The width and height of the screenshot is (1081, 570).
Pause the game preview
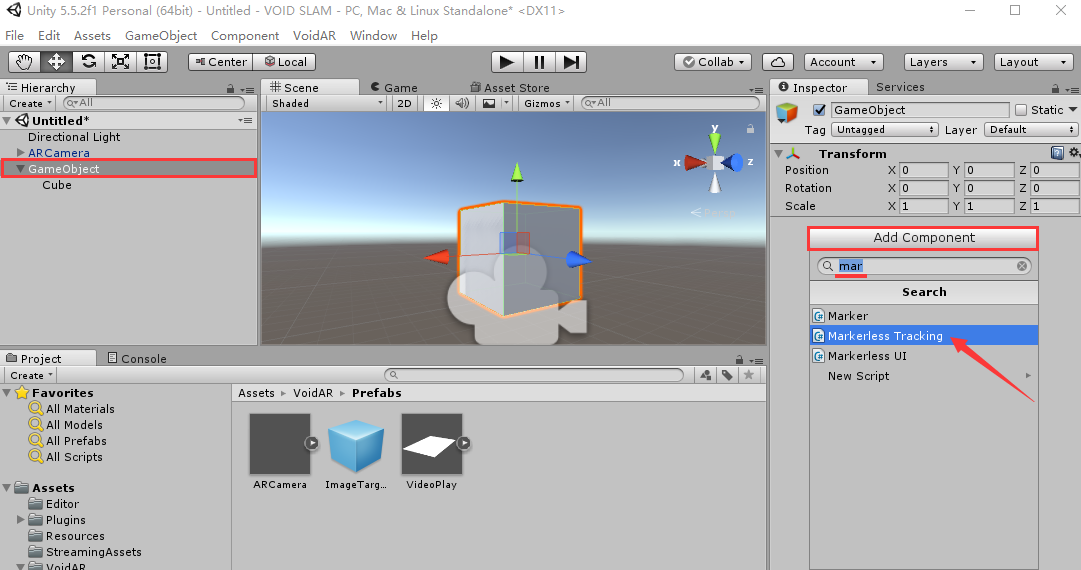coord(538,62)
